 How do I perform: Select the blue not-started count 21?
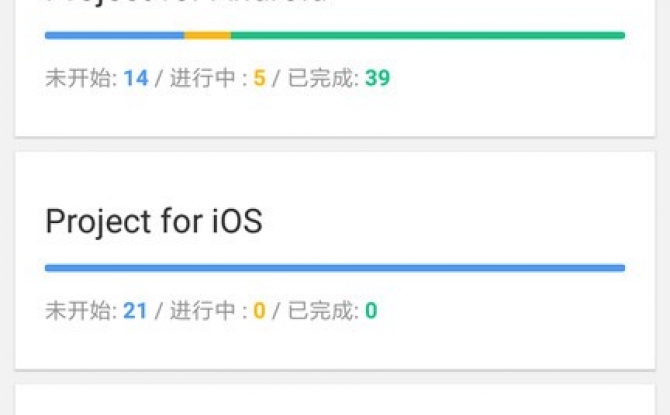click(x=135, y=311)
